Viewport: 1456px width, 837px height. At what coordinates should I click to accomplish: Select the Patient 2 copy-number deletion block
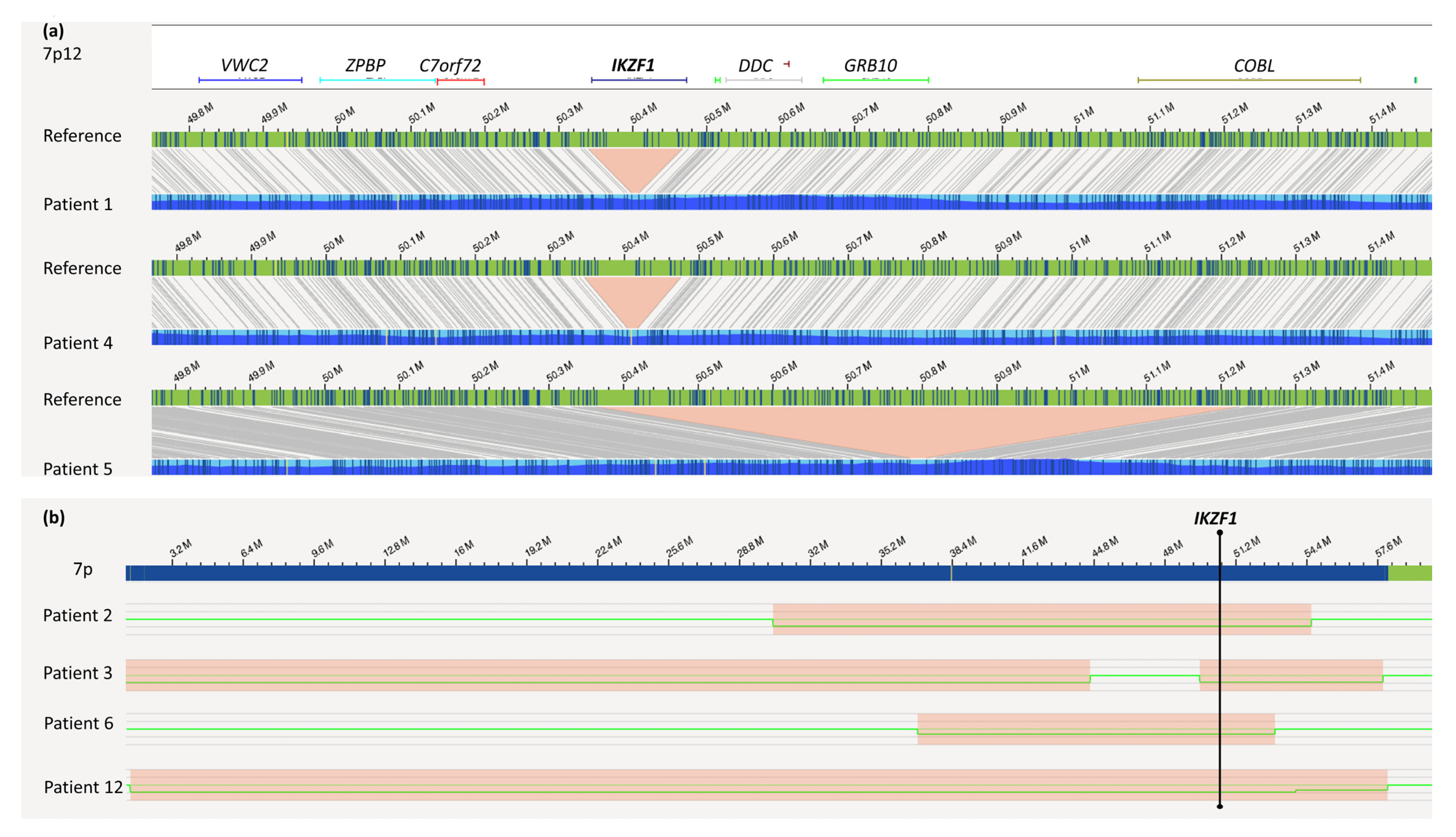coord(1041,619)
